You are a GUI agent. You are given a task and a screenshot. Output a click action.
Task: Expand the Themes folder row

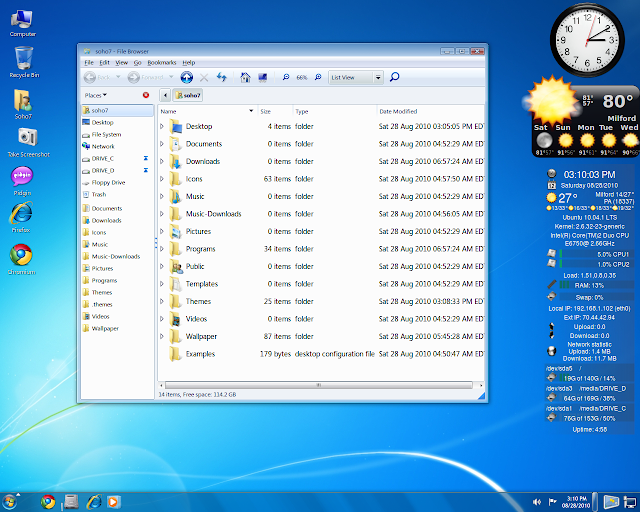pyautogui.click(x=162, y=301)
